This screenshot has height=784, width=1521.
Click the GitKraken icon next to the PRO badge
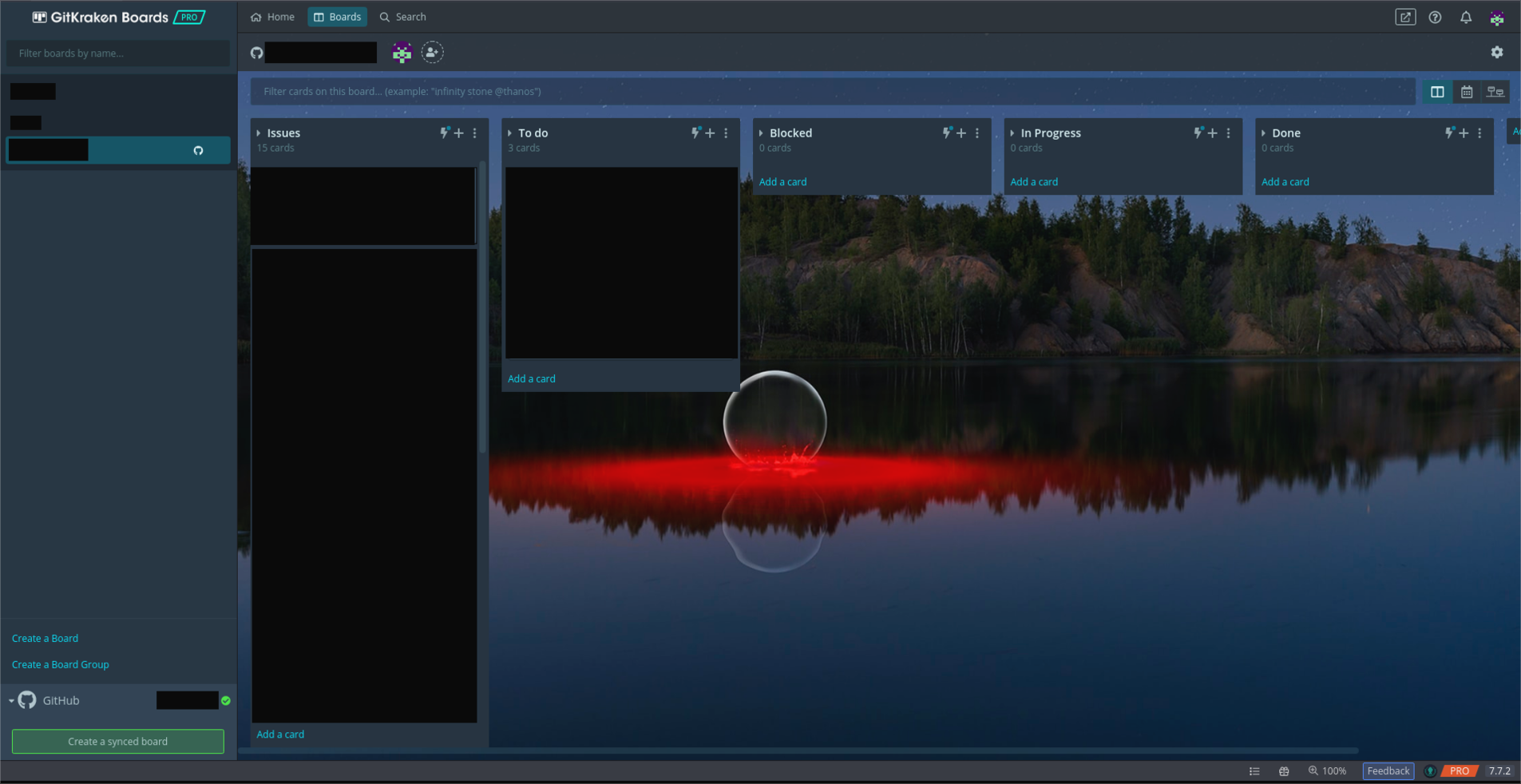click(1430, 771)
